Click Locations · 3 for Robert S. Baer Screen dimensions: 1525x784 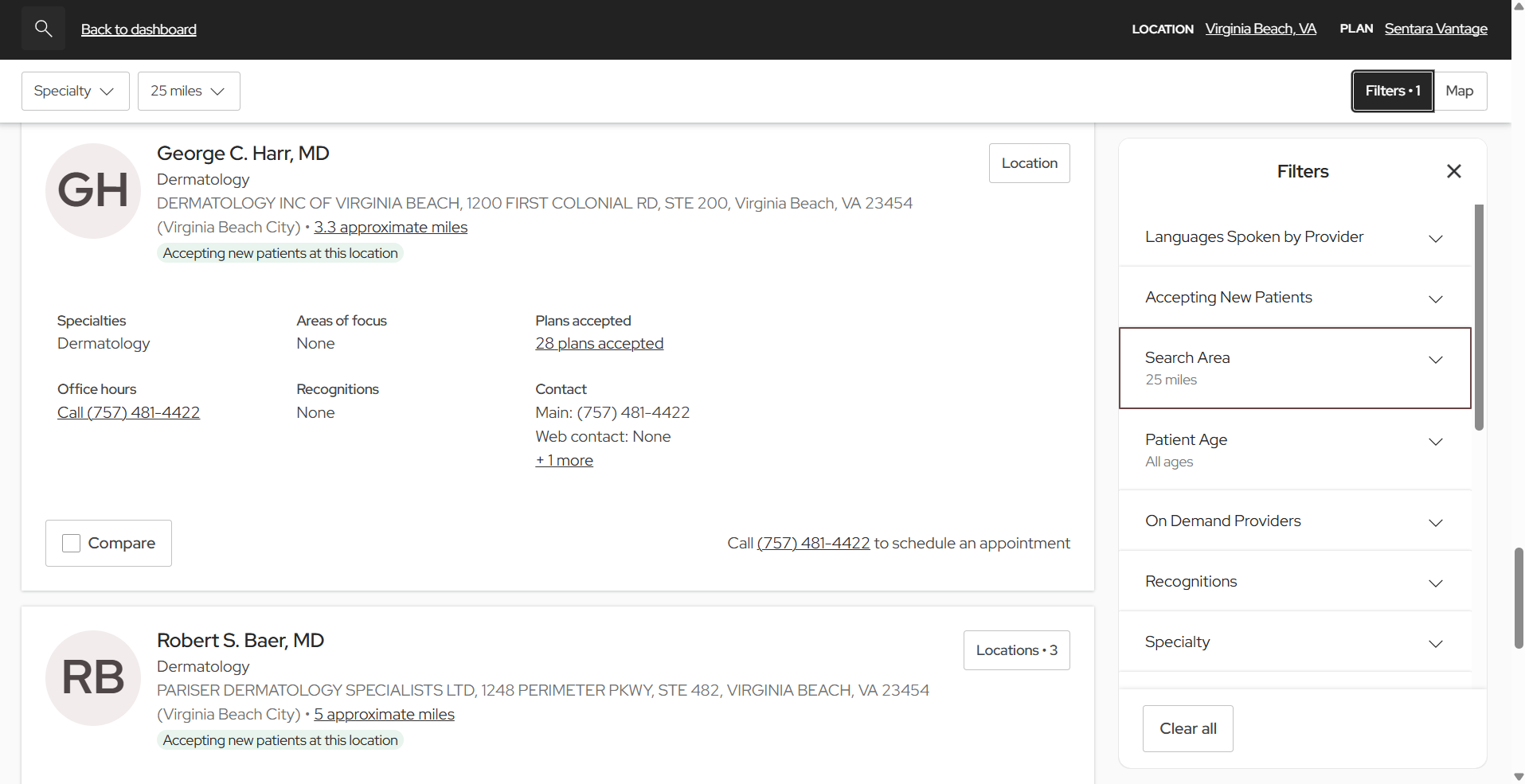tap(1016, 649)
